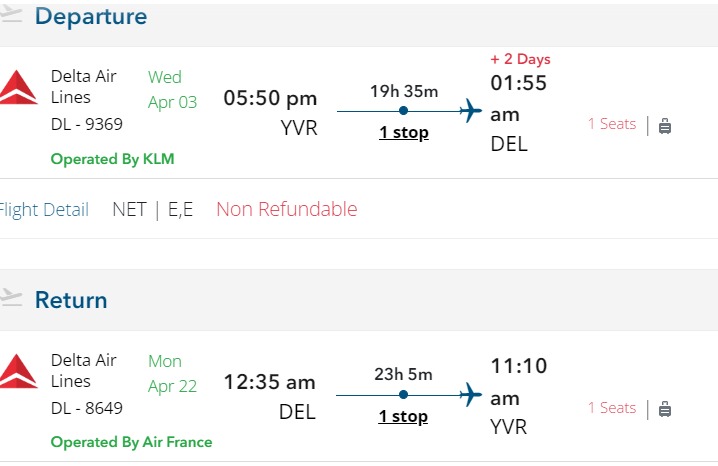Viewport: 718px width, 466px height.
Task: Select the Return section heading
Action: 71,299
